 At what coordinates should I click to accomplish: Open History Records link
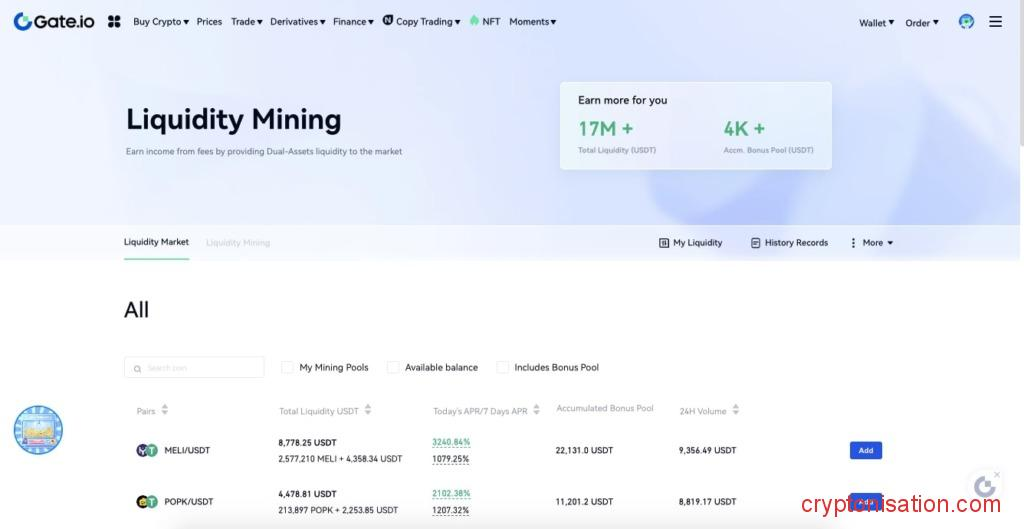(x=796, y=243)
